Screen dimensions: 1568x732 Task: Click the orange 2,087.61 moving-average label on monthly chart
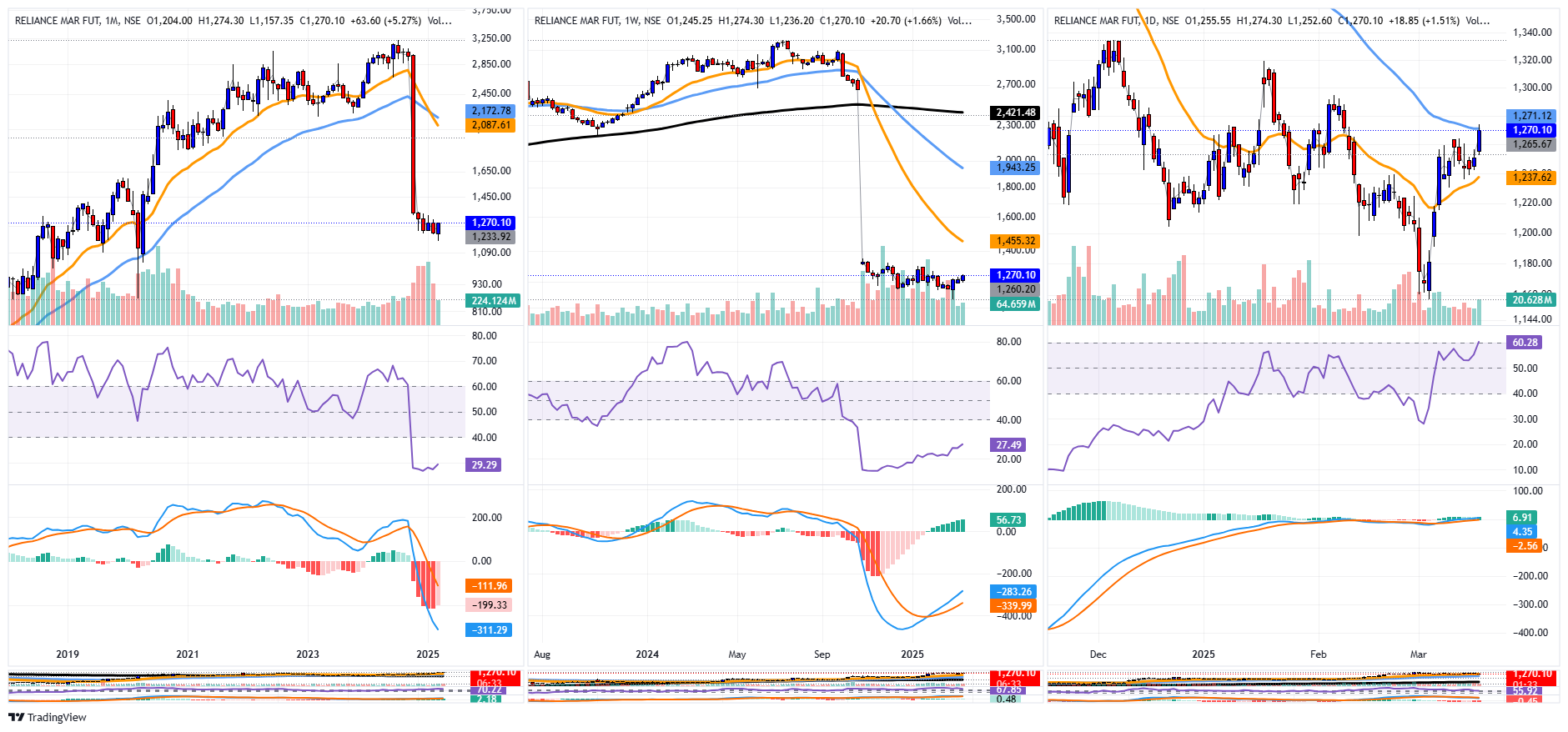[x=492, y=125]
